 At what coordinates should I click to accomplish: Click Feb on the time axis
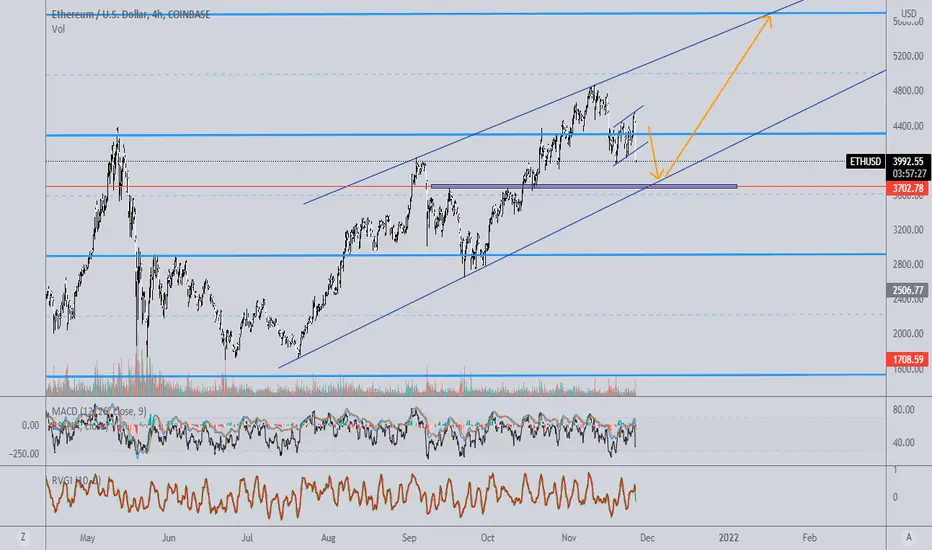pyautogui.click(x=810, y=538)
